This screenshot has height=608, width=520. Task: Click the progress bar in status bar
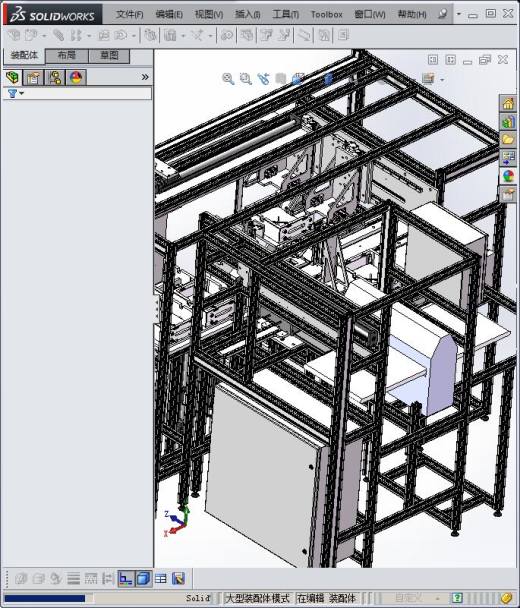(x=49, y=598)
